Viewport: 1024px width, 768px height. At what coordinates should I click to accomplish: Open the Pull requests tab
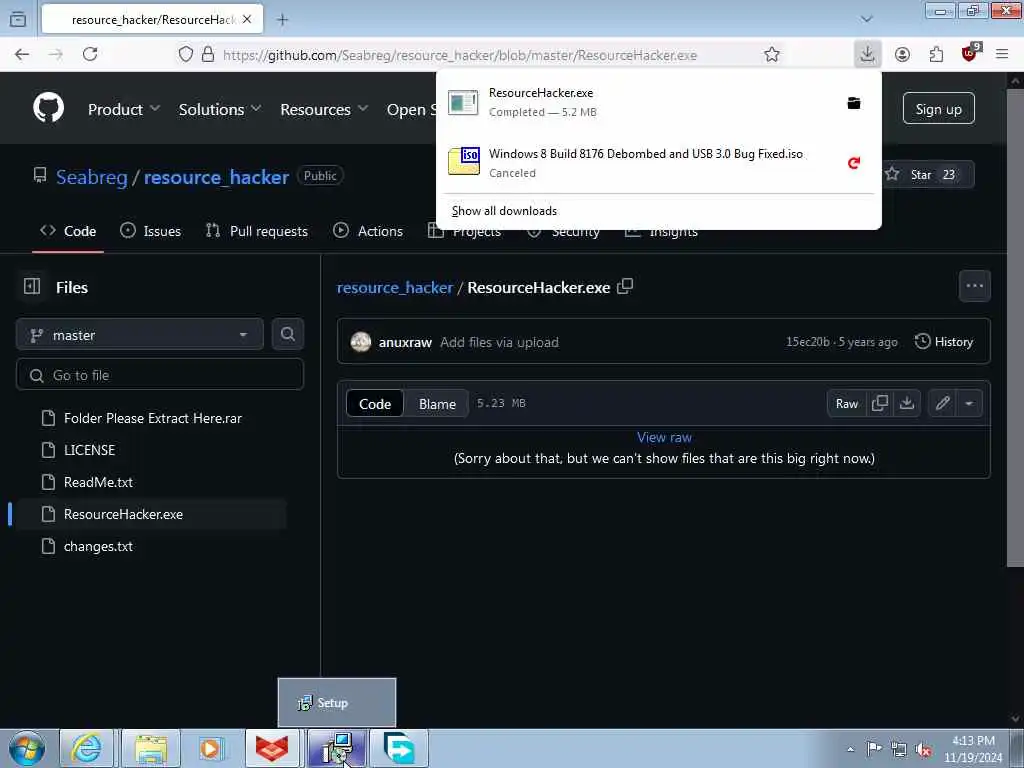257,231
